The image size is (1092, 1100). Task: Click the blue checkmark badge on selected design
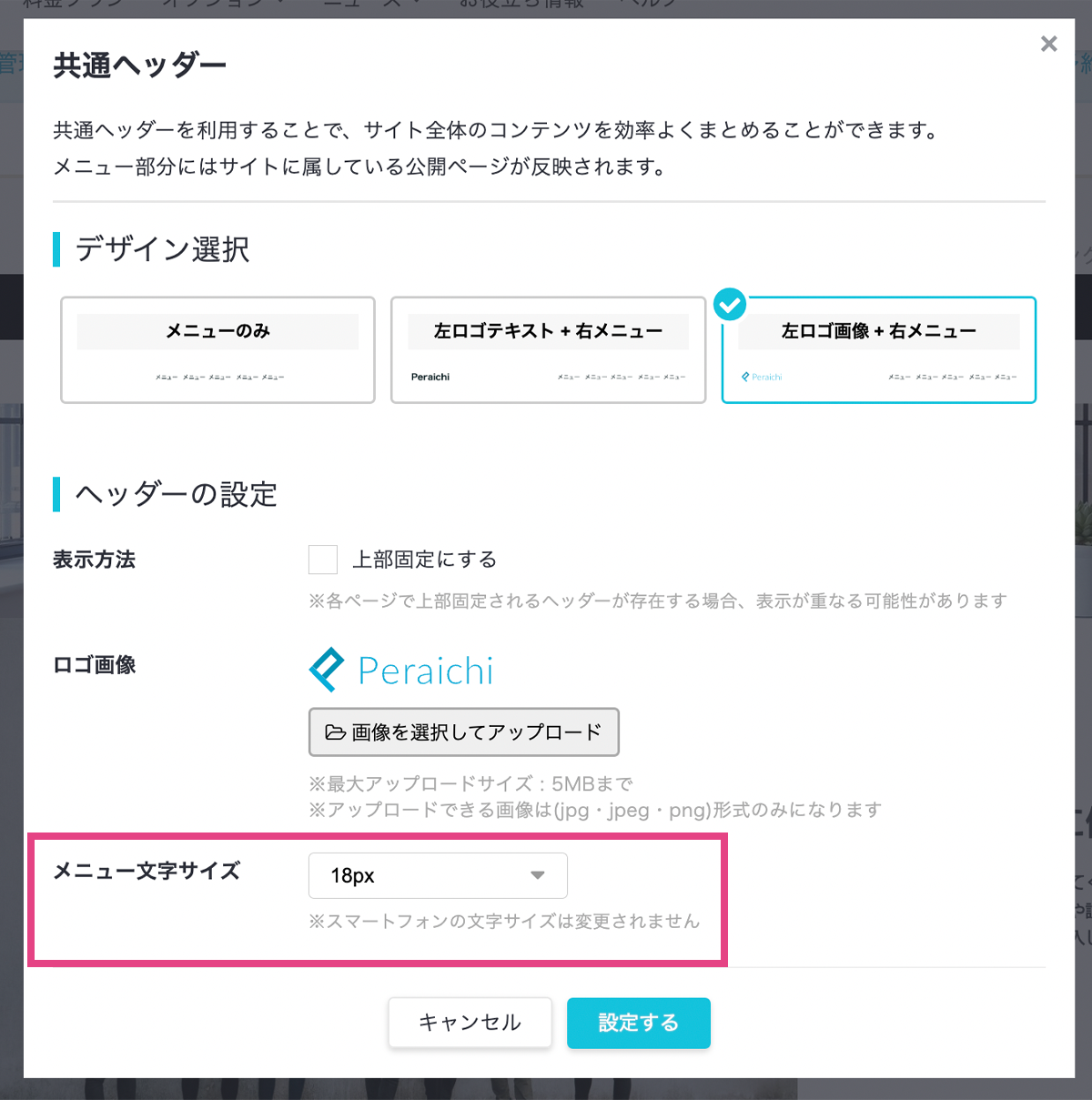730,305
